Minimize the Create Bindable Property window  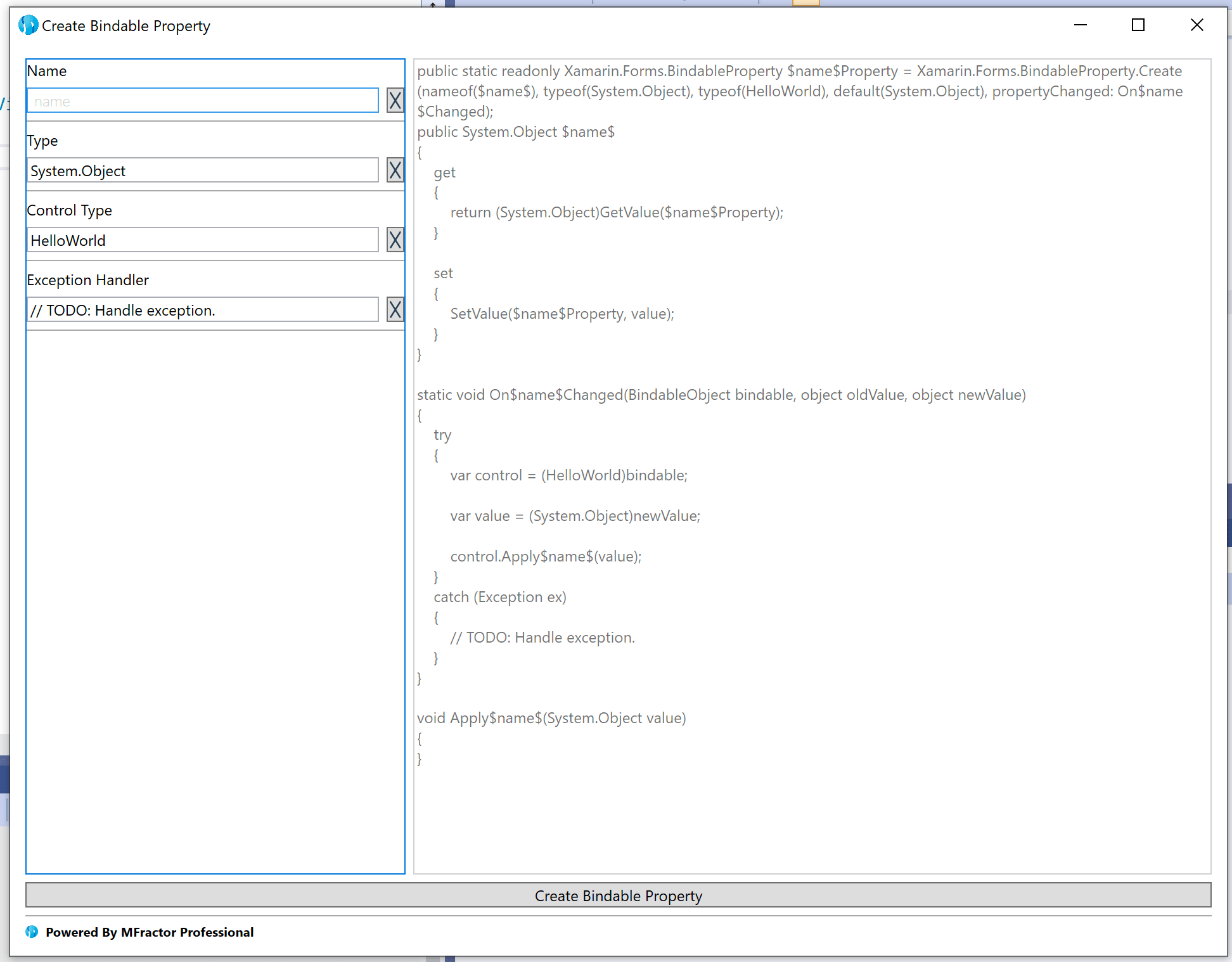(1080, 25)
